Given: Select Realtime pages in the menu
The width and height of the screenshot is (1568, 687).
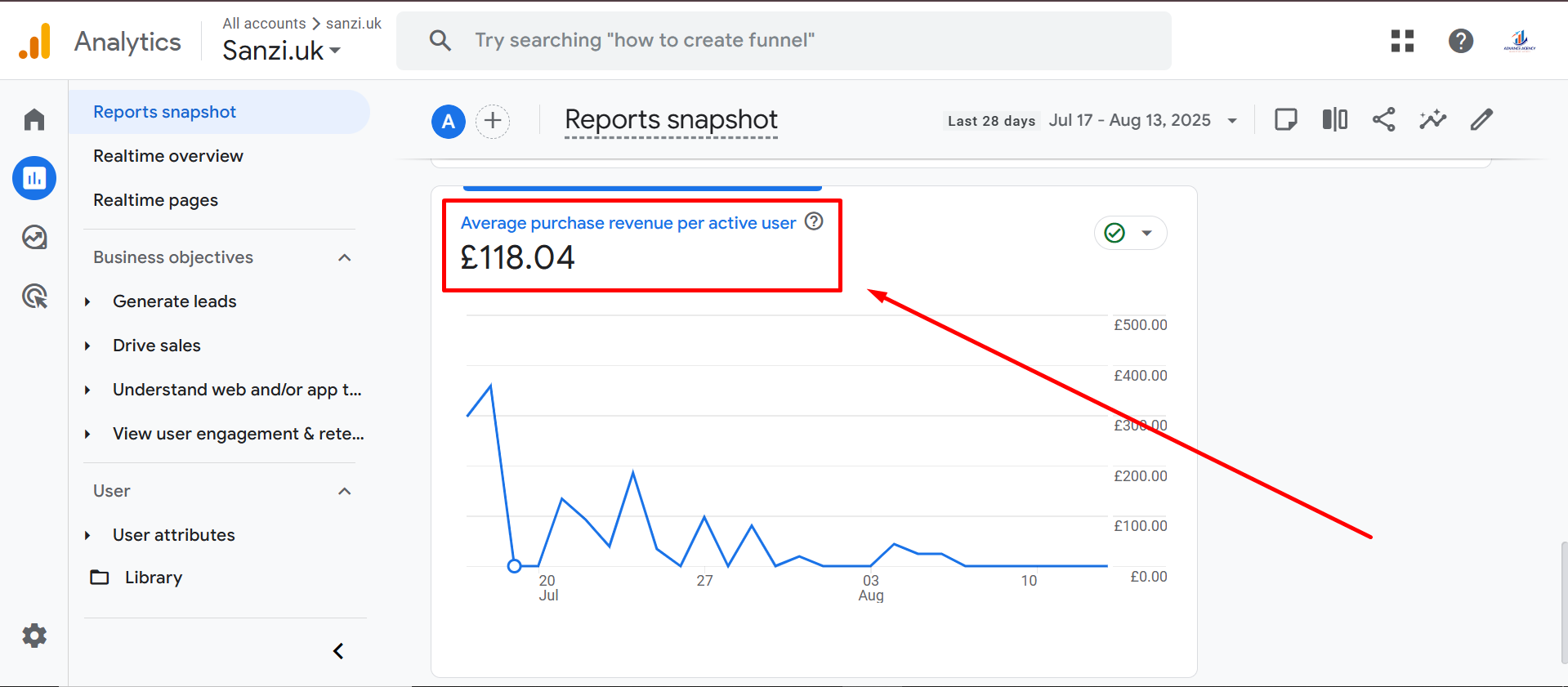Looking at the screenshot, I should [x=155, y=200].
